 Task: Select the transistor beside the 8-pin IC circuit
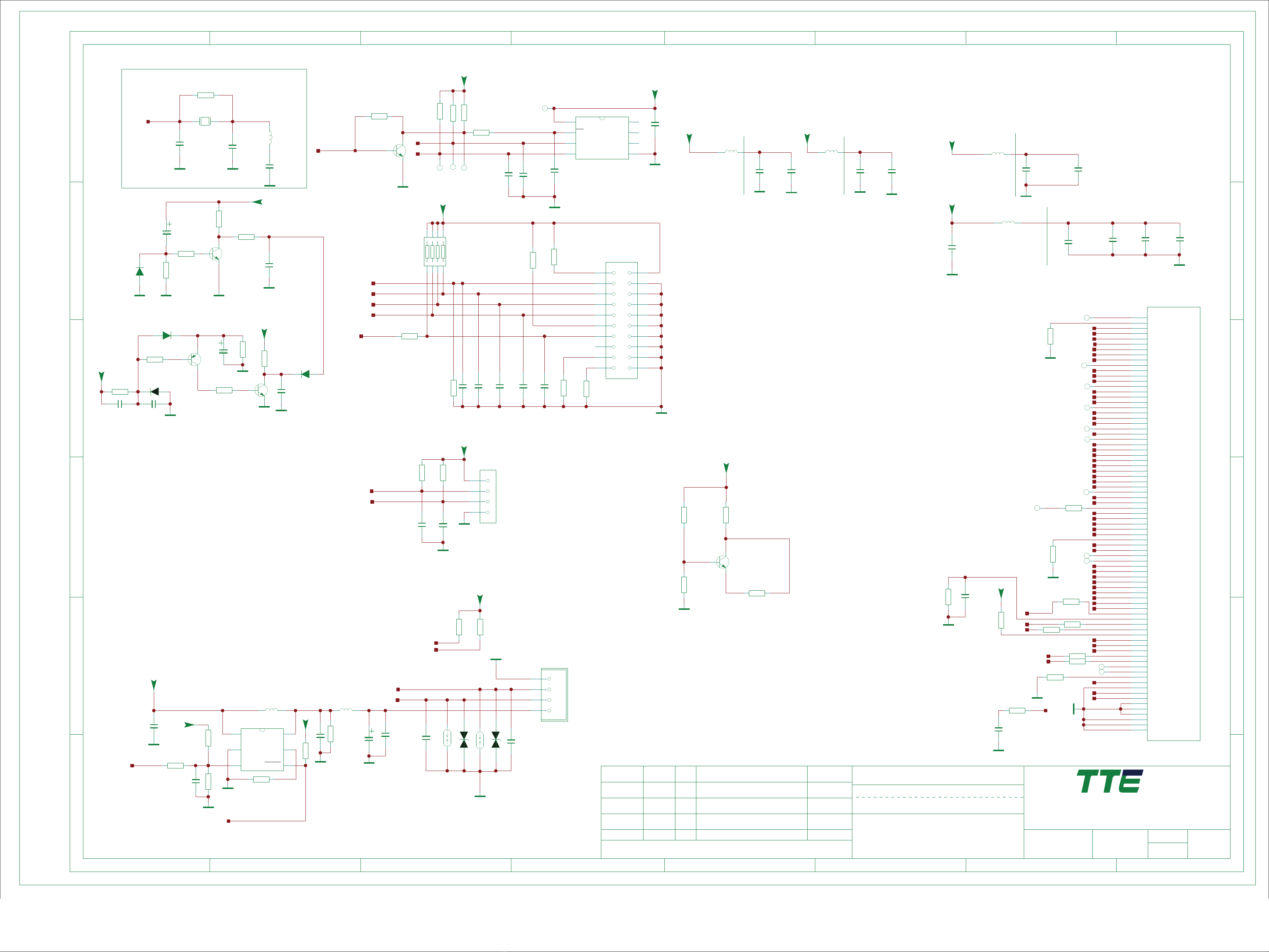click(399, 151)
